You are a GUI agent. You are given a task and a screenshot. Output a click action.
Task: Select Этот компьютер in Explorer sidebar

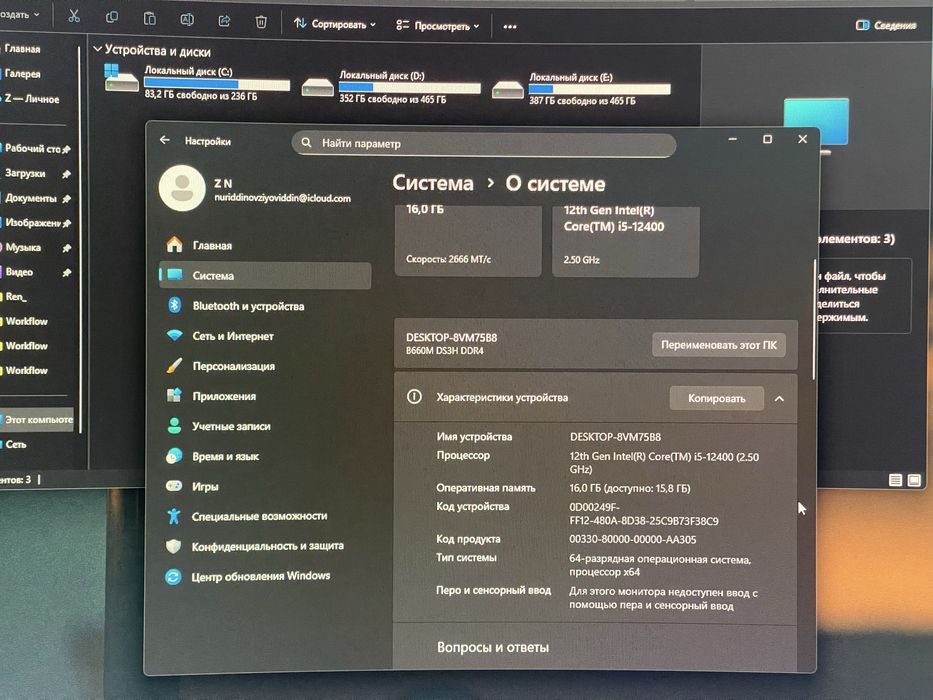tap(37, 420)
